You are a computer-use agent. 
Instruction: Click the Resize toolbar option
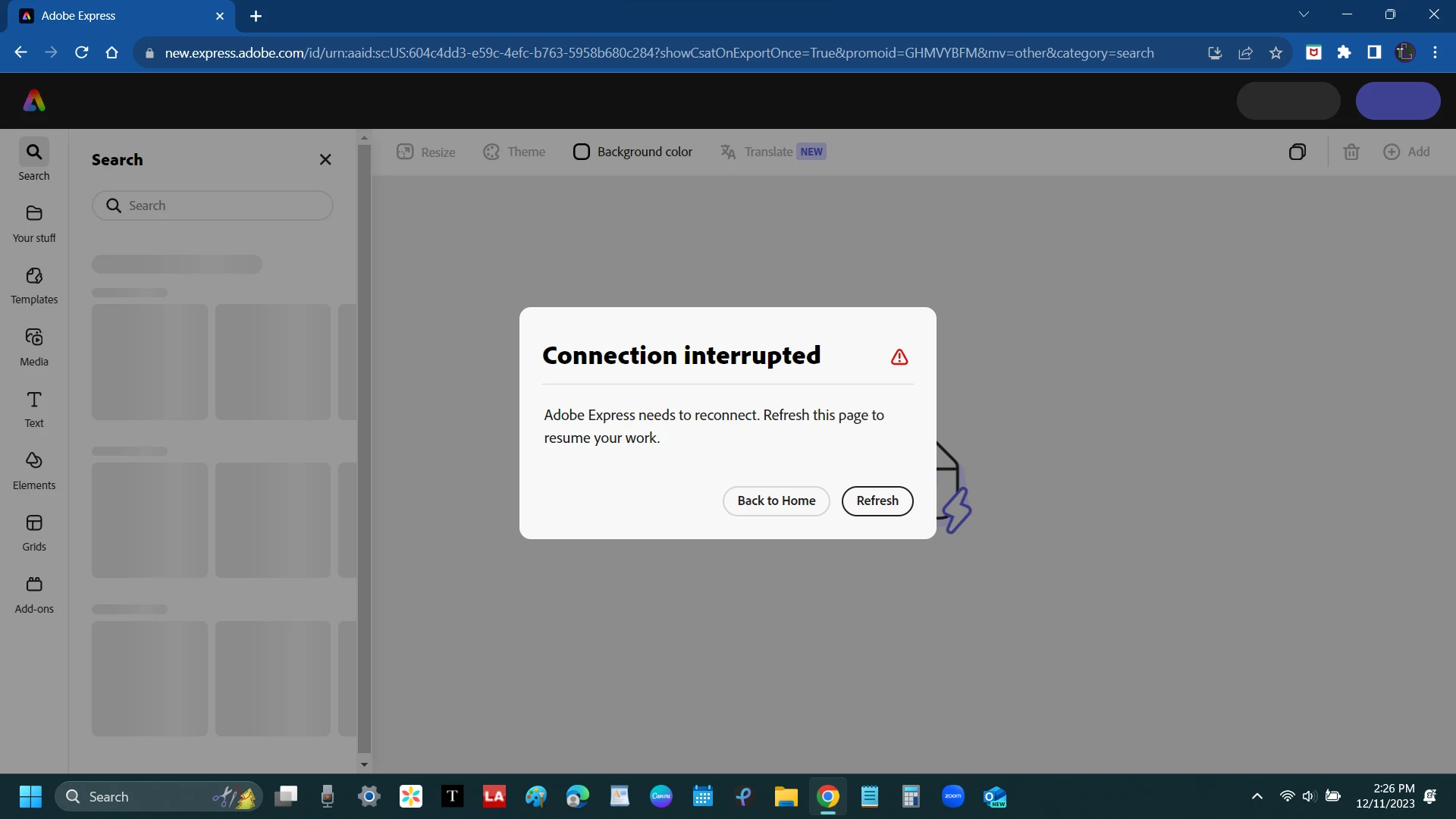[x=426, y=152]
